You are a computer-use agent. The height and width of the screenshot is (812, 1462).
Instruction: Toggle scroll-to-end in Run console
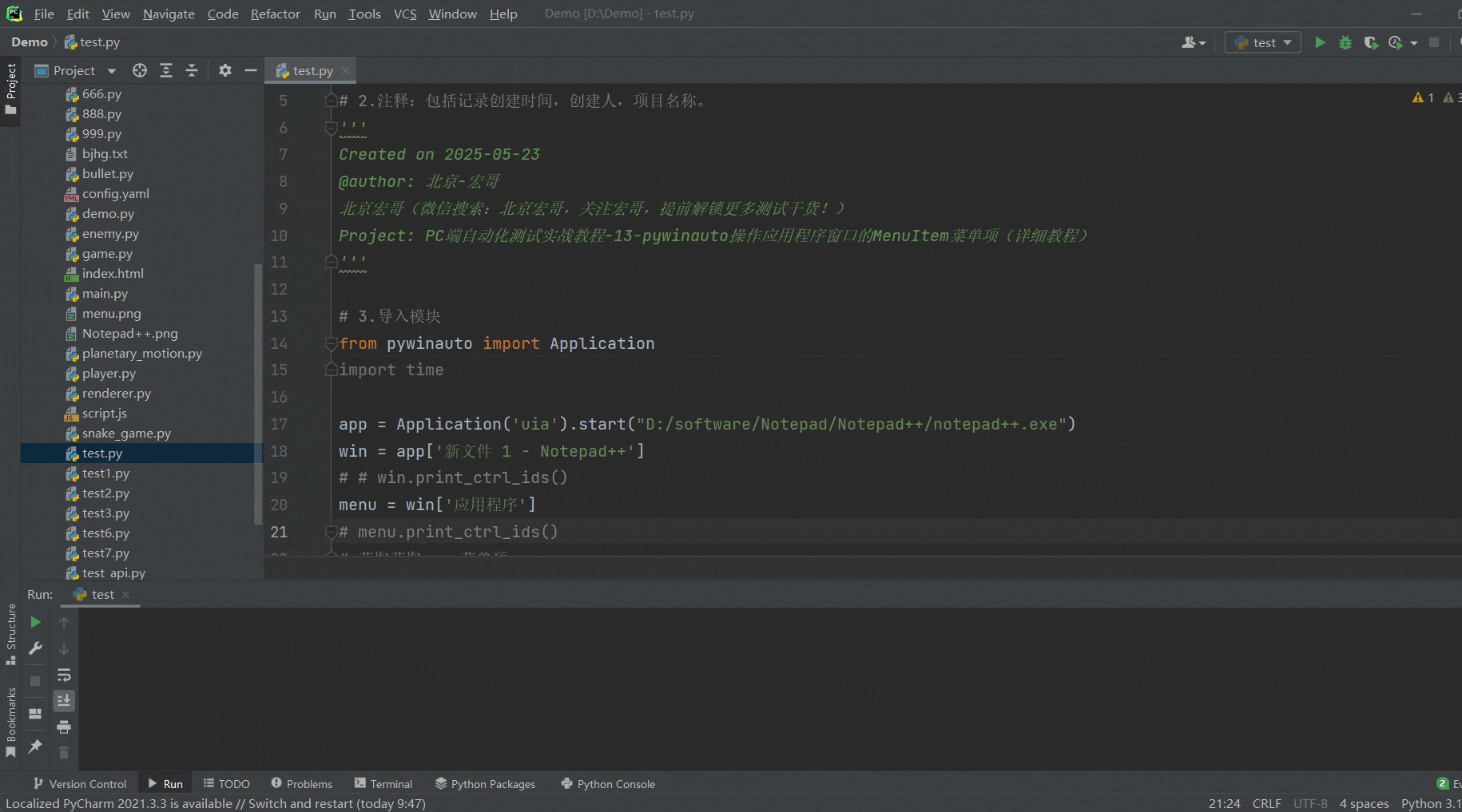64,700
